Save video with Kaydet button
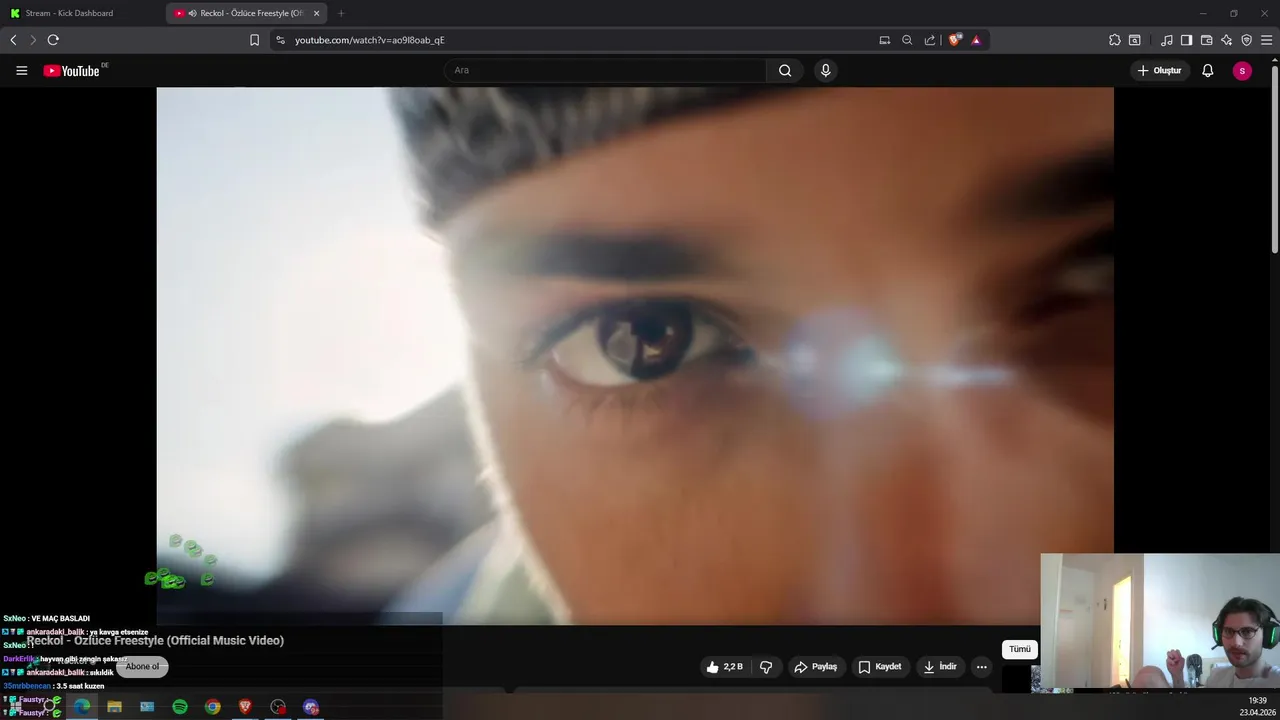1280x720 pixels. pyautogui.click(x=880, y=667)
